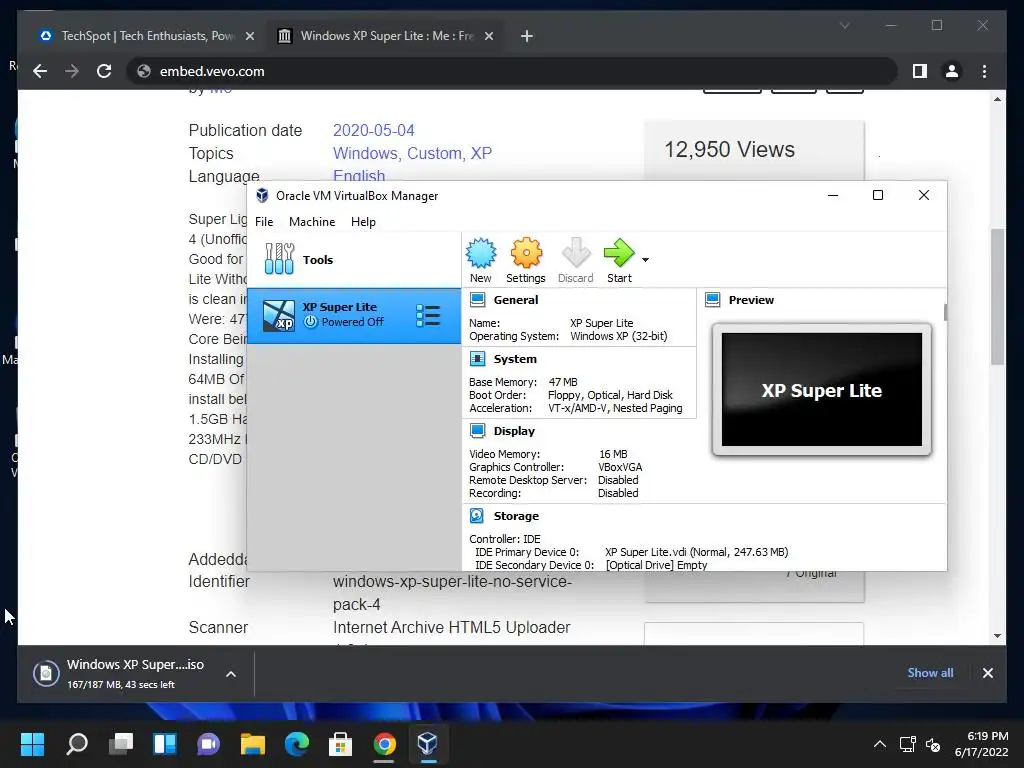Click the New virtual machine icon
The height and width of the screenshot is (768, 1024).
click(481, 260)
